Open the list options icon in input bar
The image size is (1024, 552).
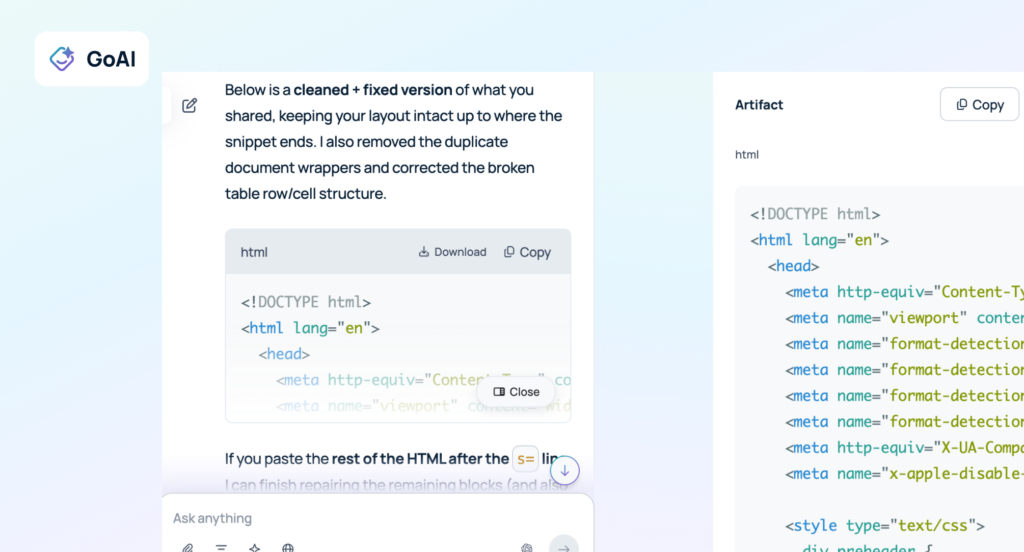pos(221,547)
